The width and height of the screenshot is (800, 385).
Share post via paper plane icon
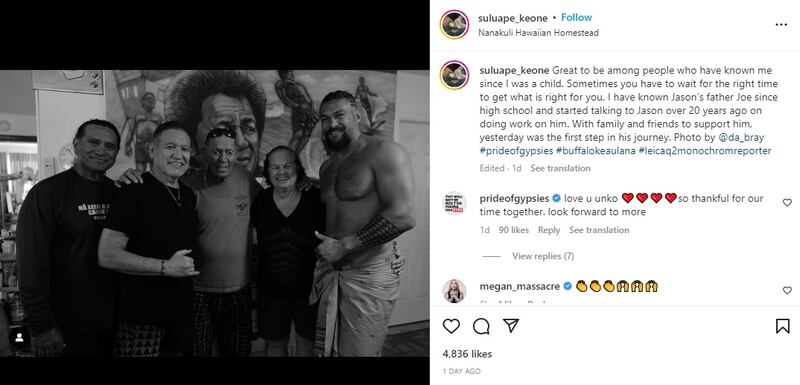click(511, 326)
